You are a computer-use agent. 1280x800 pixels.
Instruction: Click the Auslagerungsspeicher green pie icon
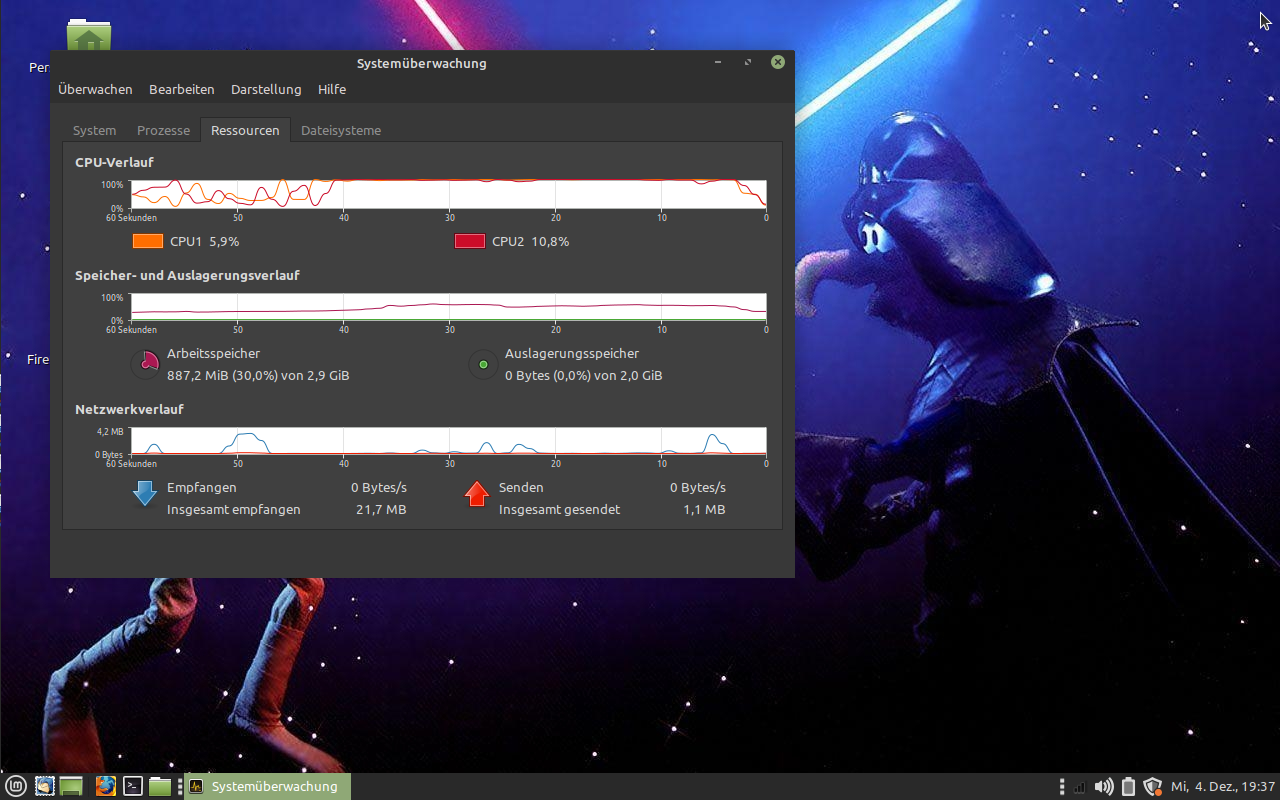(x=484, y=364)
